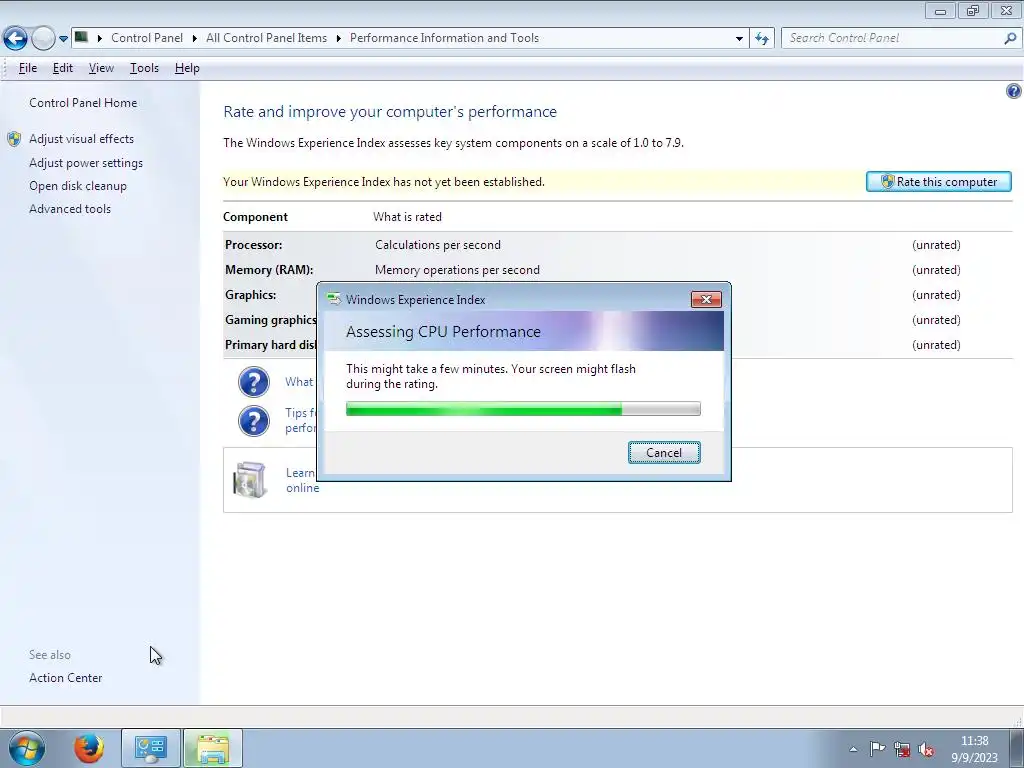Restore down the Control Panel window
Image resolution: width=1024 pixels, height=768 pixels.
pyautogui.click(x=972, y=10)
